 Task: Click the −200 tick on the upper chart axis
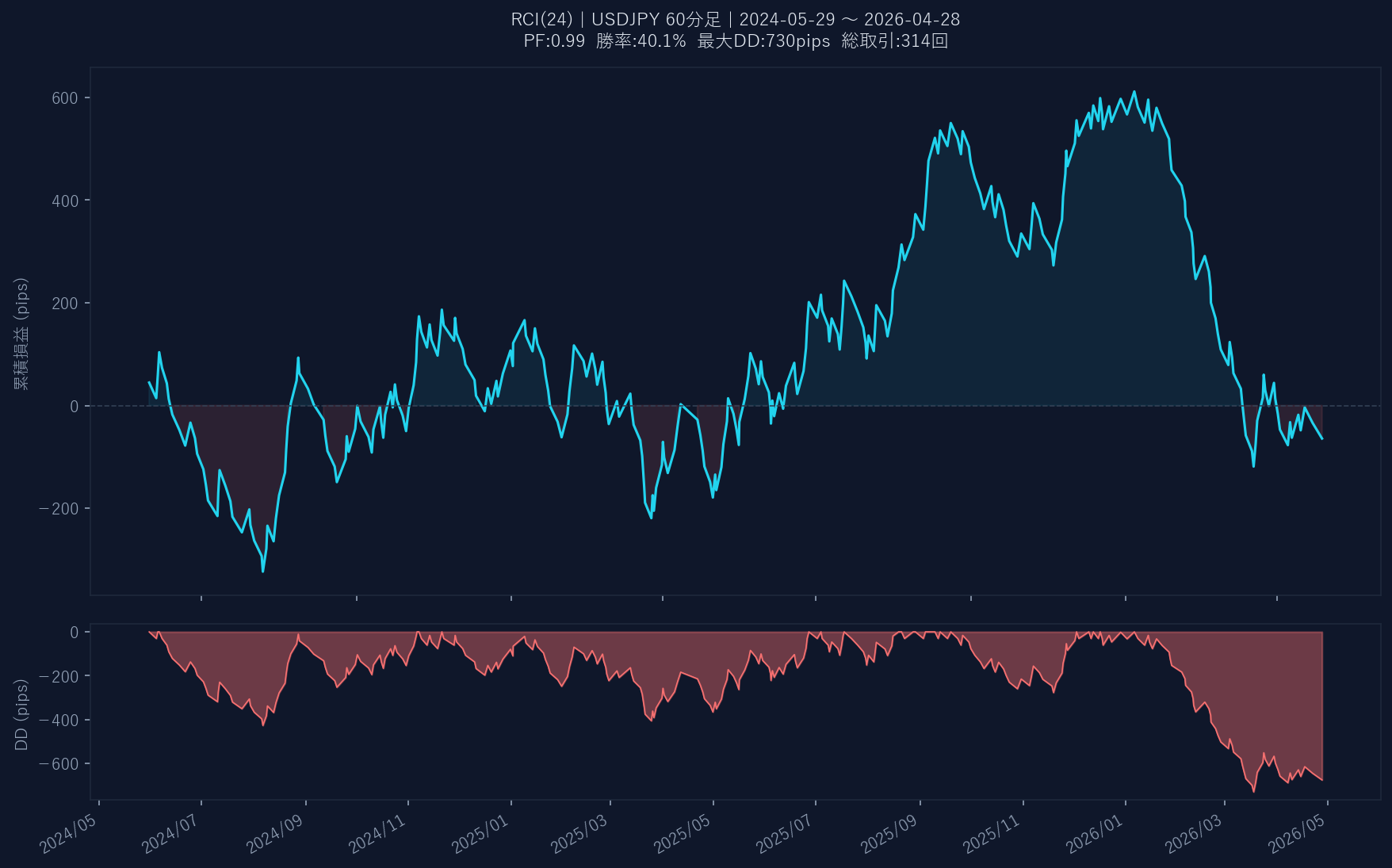point(59,509)
